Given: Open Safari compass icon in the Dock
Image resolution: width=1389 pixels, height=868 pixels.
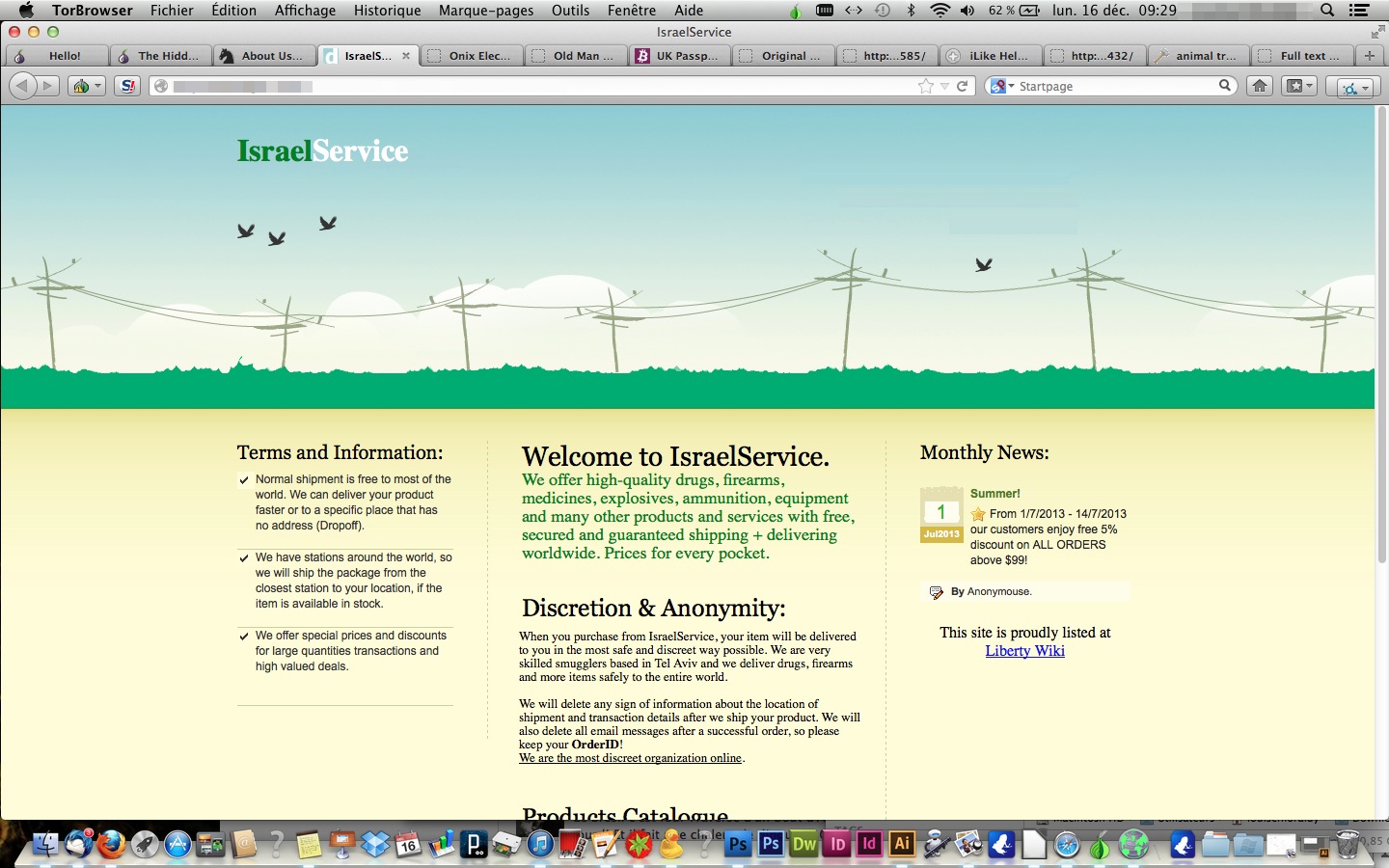Looking at the screenshot, I should [1067, 845].
